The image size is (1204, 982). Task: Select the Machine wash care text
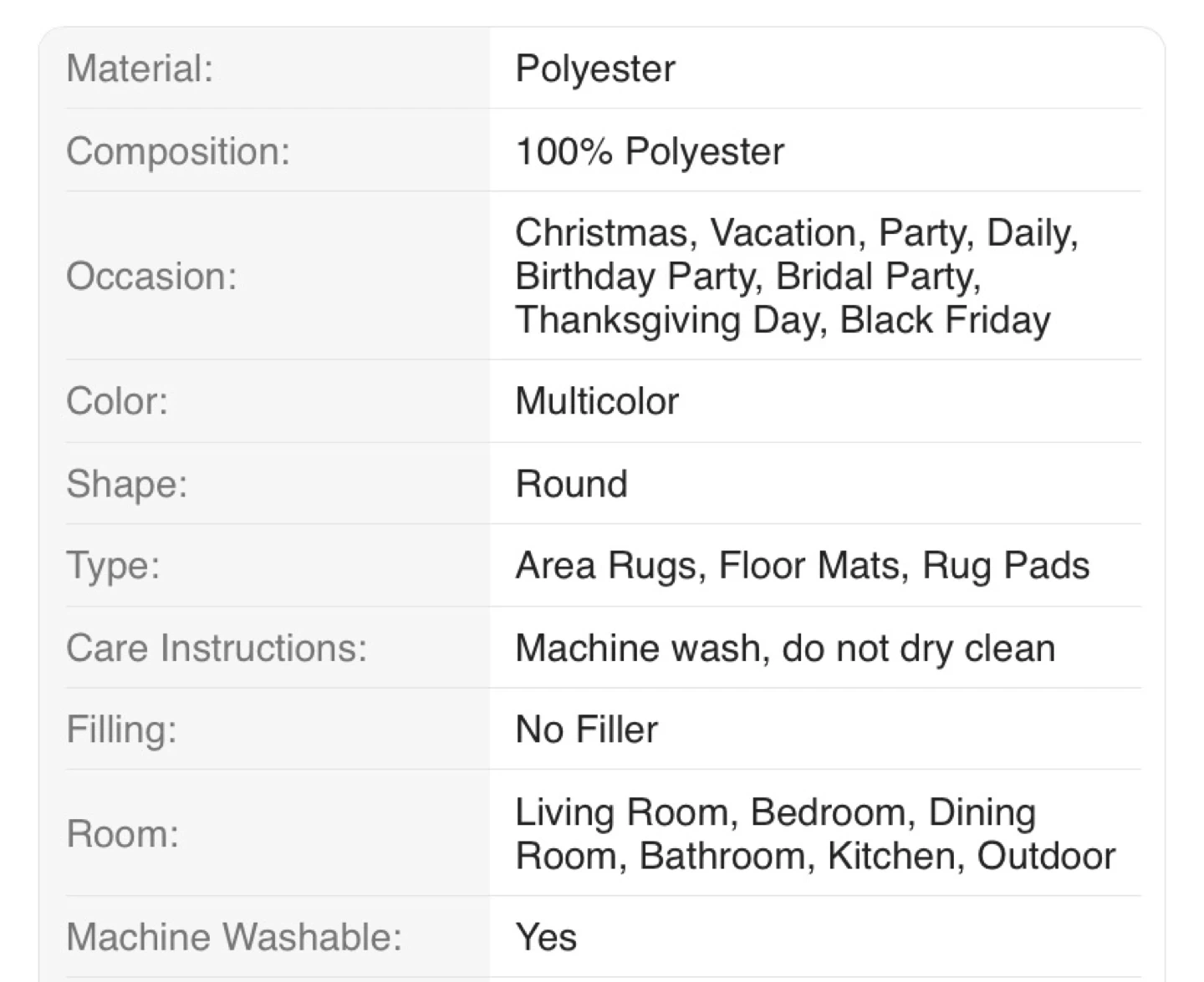[785, 648]
